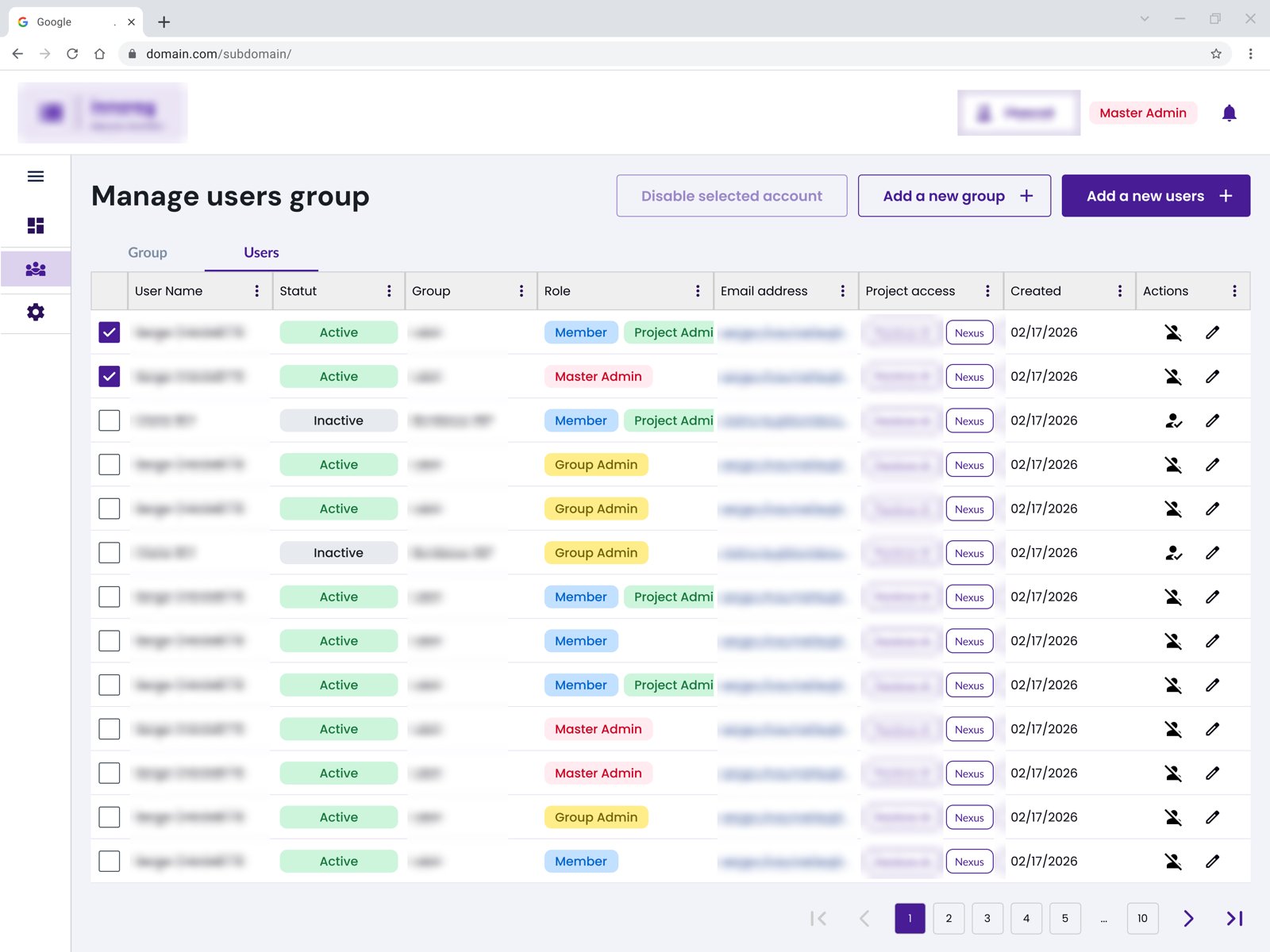Edit user in checked Member row
The height and width of the screenshot is (952, 1270).
(x=1212, y=332)
